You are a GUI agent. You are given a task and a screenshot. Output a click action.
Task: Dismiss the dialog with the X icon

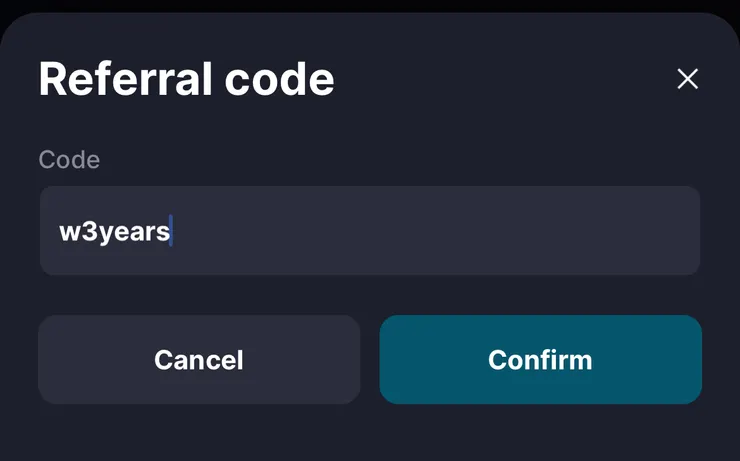click(x=687, y=79)
